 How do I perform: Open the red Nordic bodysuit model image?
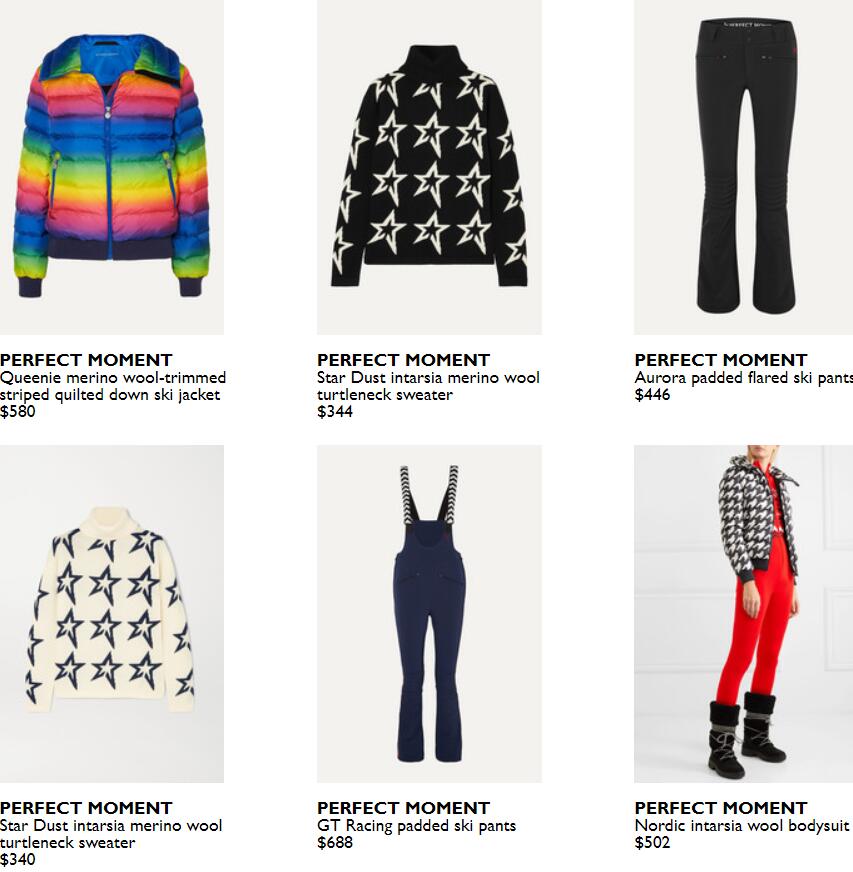(743, 614)
